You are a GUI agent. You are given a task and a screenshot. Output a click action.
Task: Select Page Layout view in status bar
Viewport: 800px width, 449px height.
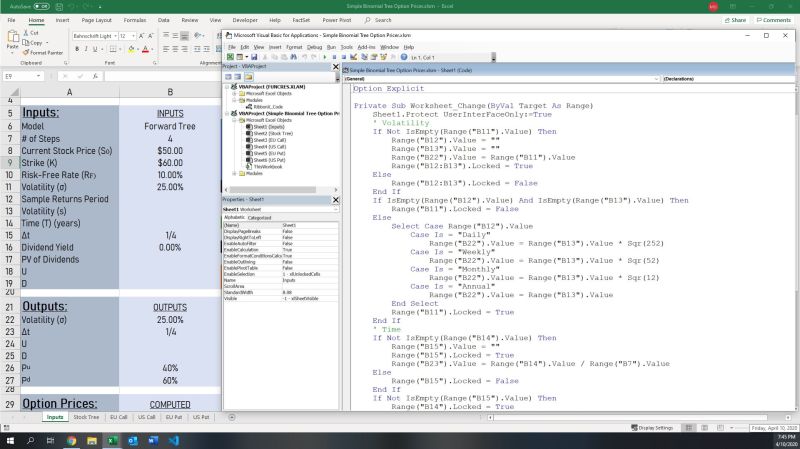(x=704, y=428)
